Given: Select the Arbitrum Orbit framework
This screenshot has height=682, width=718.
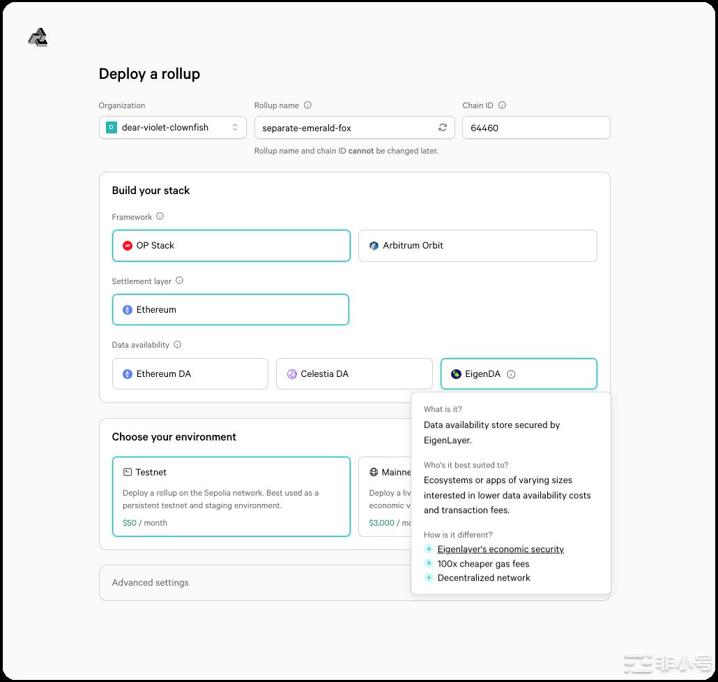Looking at the screenshot, I should 478,246.
